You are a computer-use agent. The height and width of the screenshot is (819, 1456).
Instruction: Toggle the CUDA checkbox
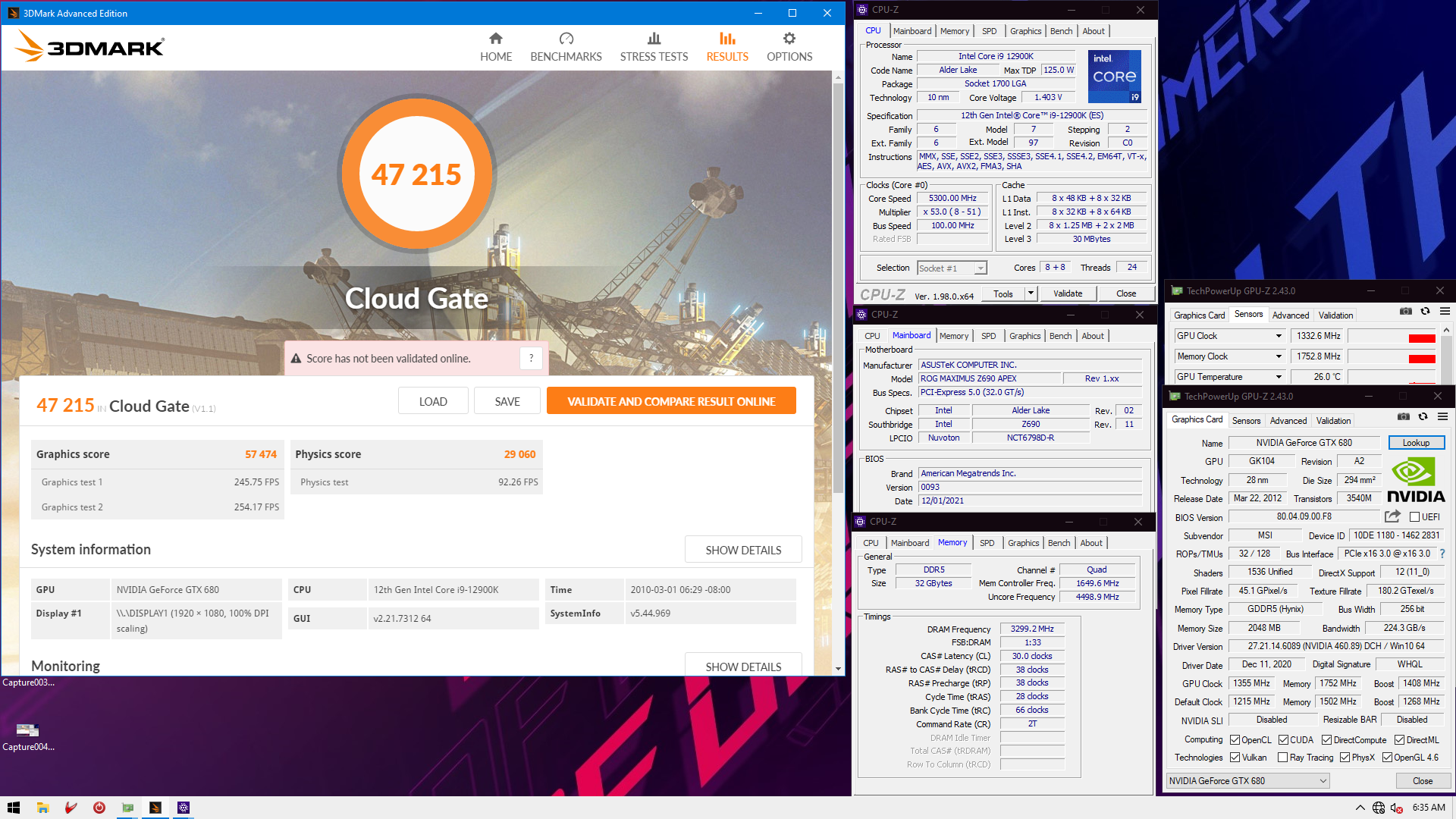pos(1283,740)
